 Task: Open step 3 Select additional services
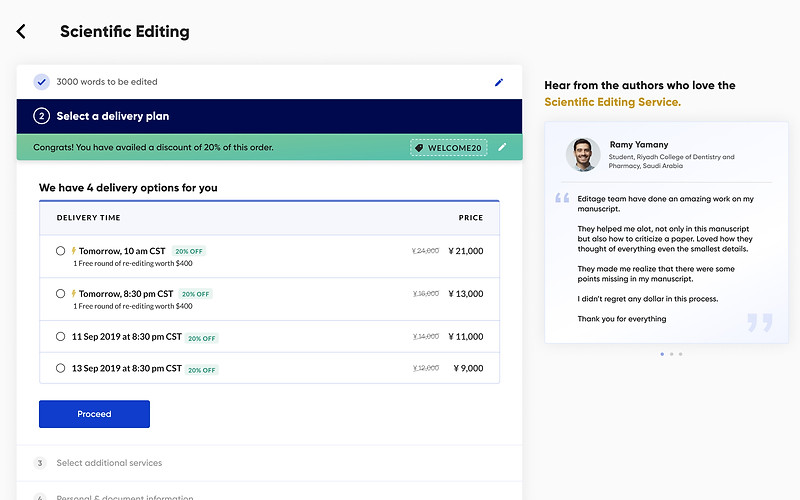point(269,463)
